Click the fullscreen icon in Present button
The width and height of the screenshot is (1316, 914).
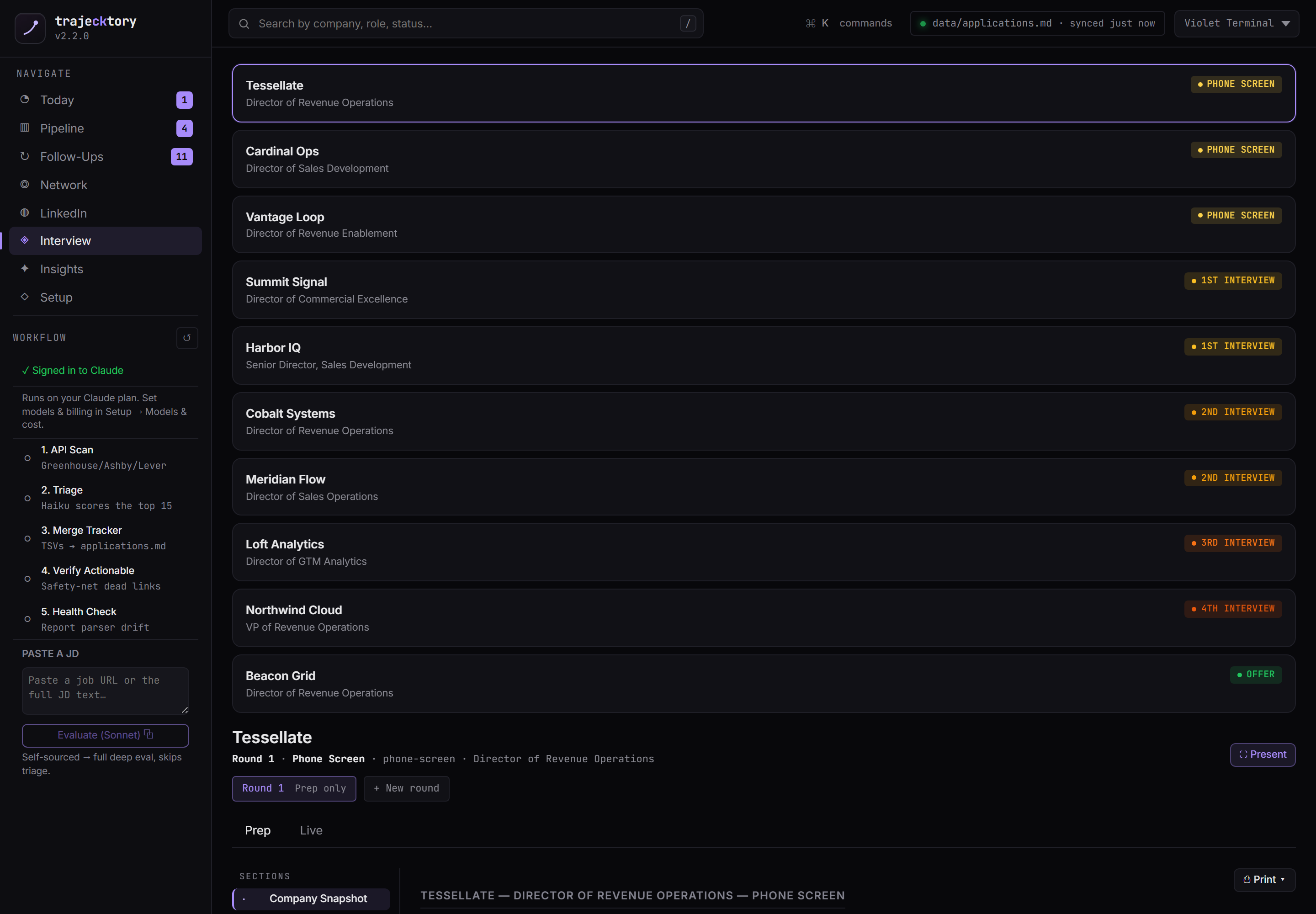point(1243,754)
